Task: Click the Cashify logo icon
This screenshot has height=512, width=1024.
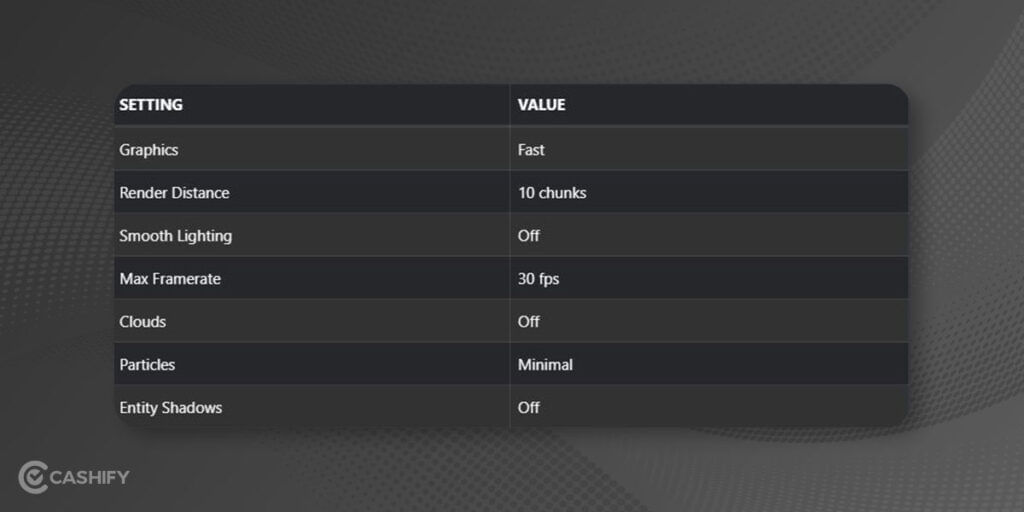Action: pyautogui.click(x=33, y=477)
